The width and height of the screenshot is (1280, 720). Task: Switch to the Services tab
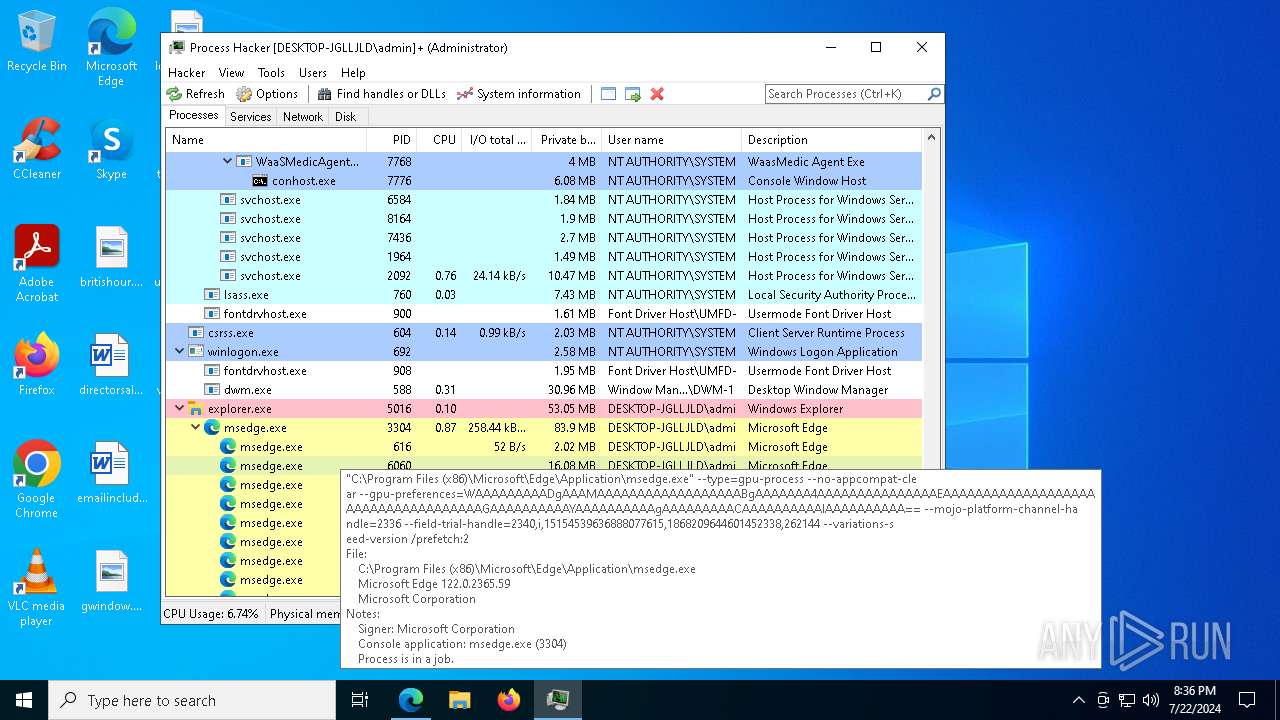tap(250, 117)
